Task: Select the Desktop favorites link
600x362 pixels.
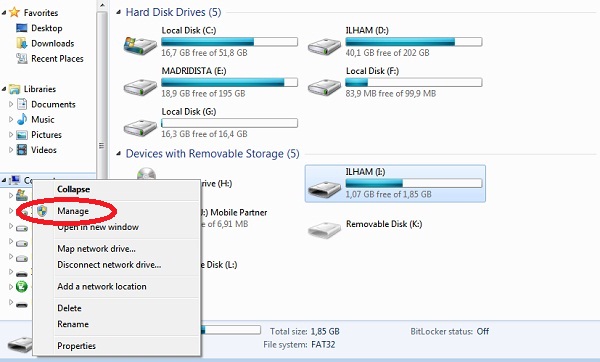Action: (x=47, y=28)
